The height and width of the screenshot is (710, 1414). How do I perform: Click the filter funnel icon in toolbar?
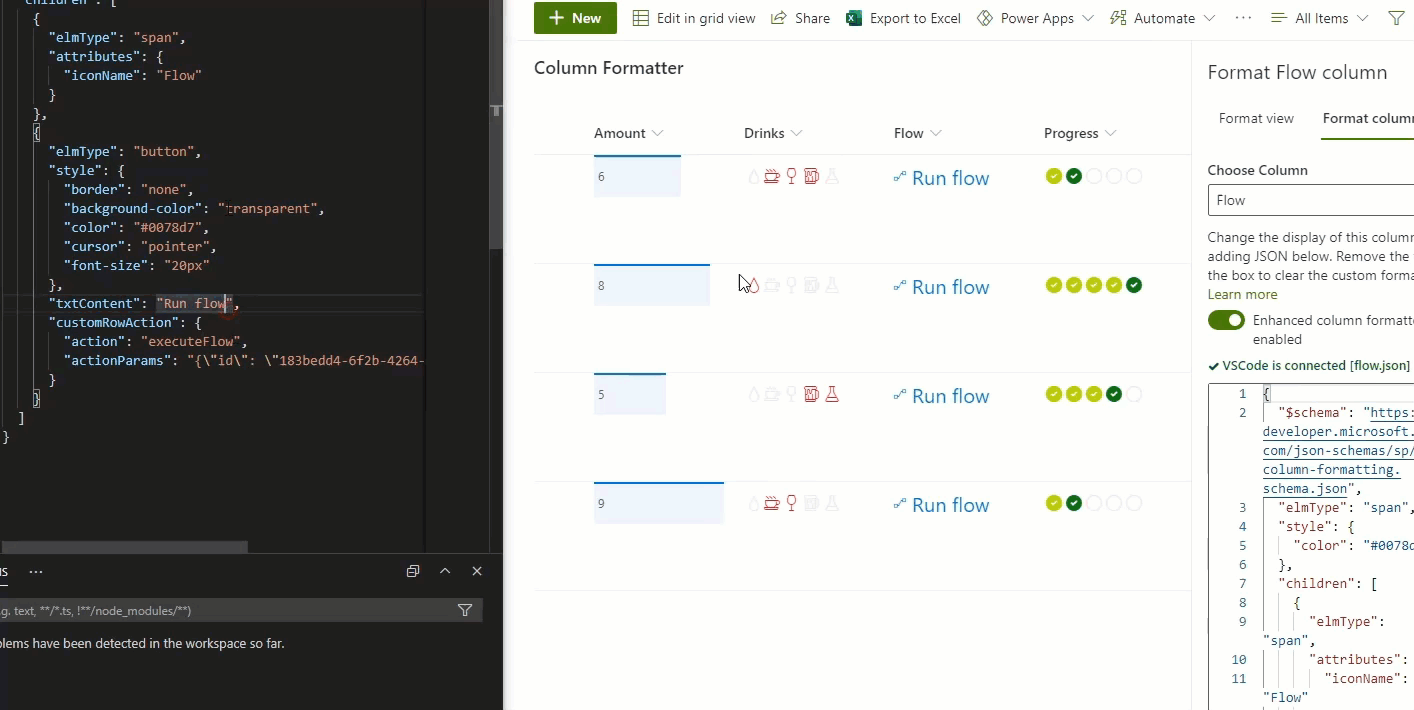click(1396, 18)
